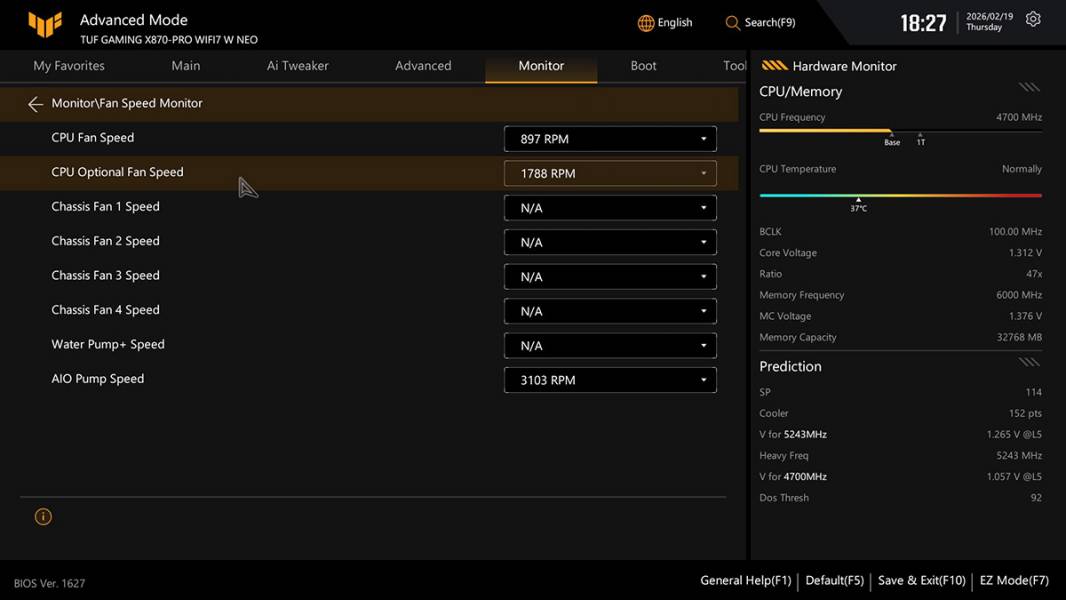Go to the Boot tab
The width and height of the screenshot is (1066, 600).
(643, 66)
